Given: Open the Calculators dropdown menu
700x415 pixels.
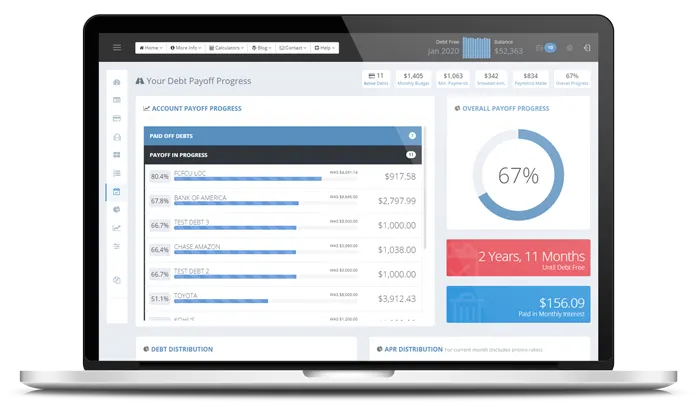Looking at the screenshot, I should (x=226, y=48).
